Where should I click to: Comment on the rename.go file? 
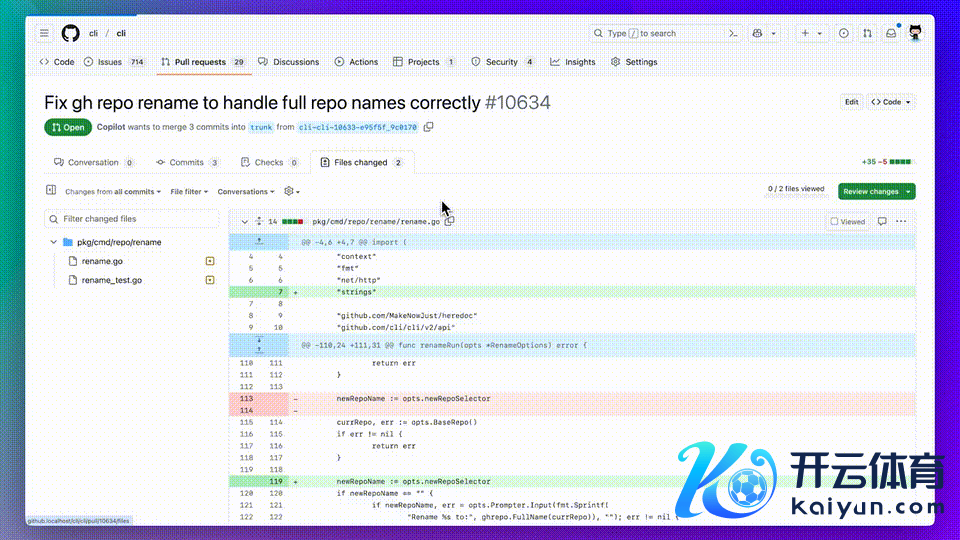pyautogui.click(x=882, y=221)
